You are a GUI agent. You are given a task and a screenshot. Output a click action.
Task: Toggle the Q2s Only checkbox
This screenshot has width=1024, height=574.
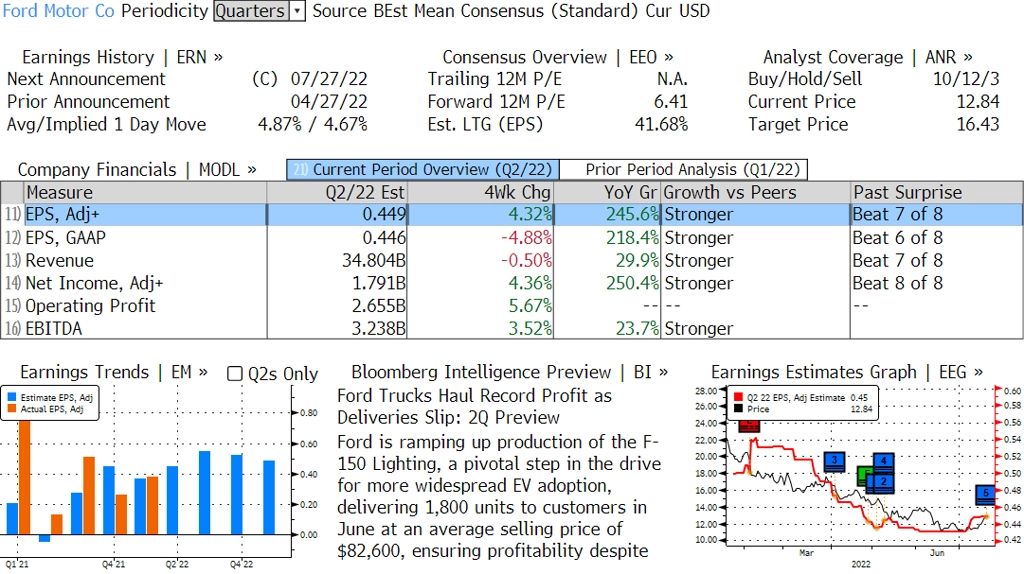pos(234,374)
